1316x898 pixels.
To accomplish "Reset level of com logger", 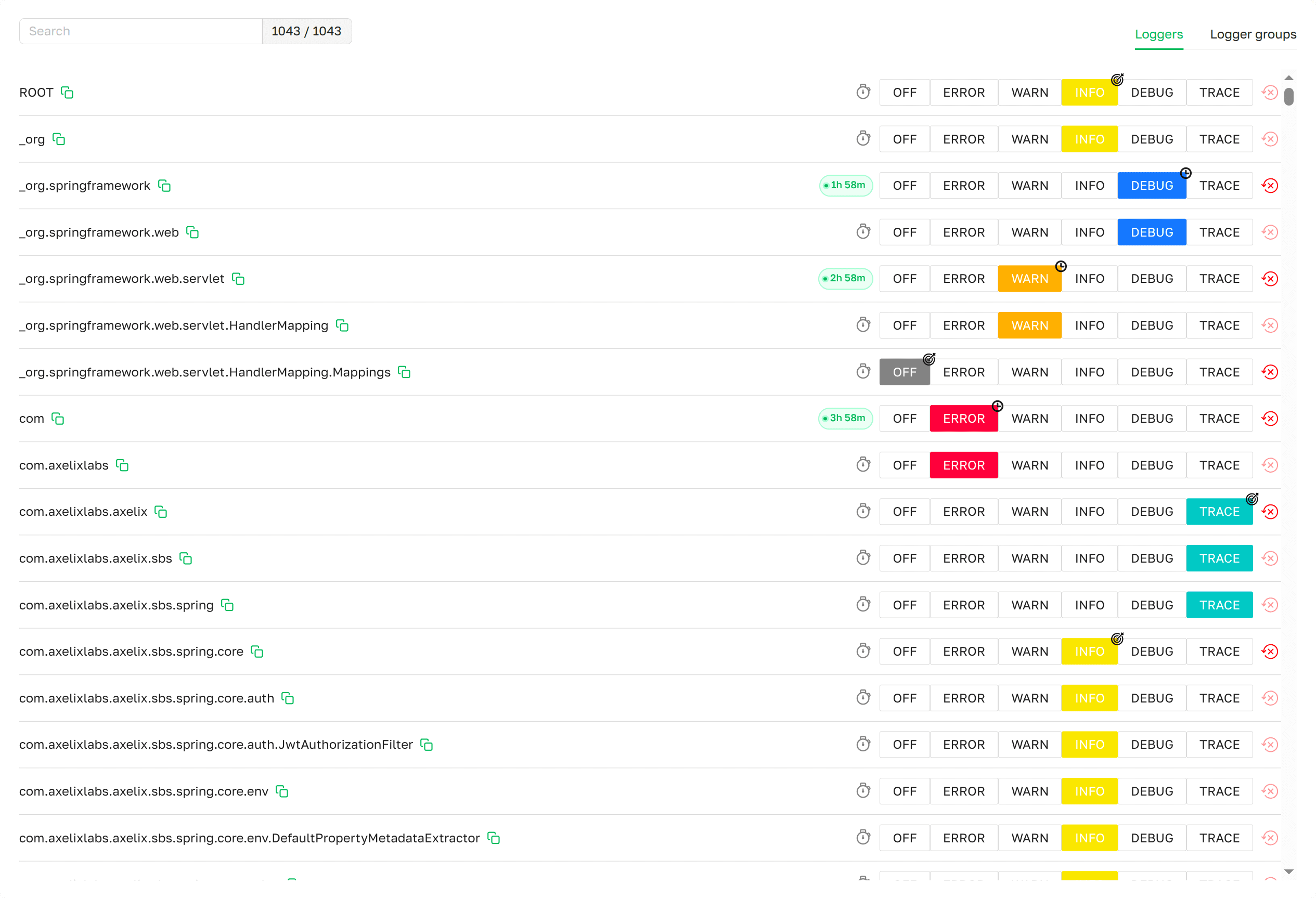I will [1270, 419].
